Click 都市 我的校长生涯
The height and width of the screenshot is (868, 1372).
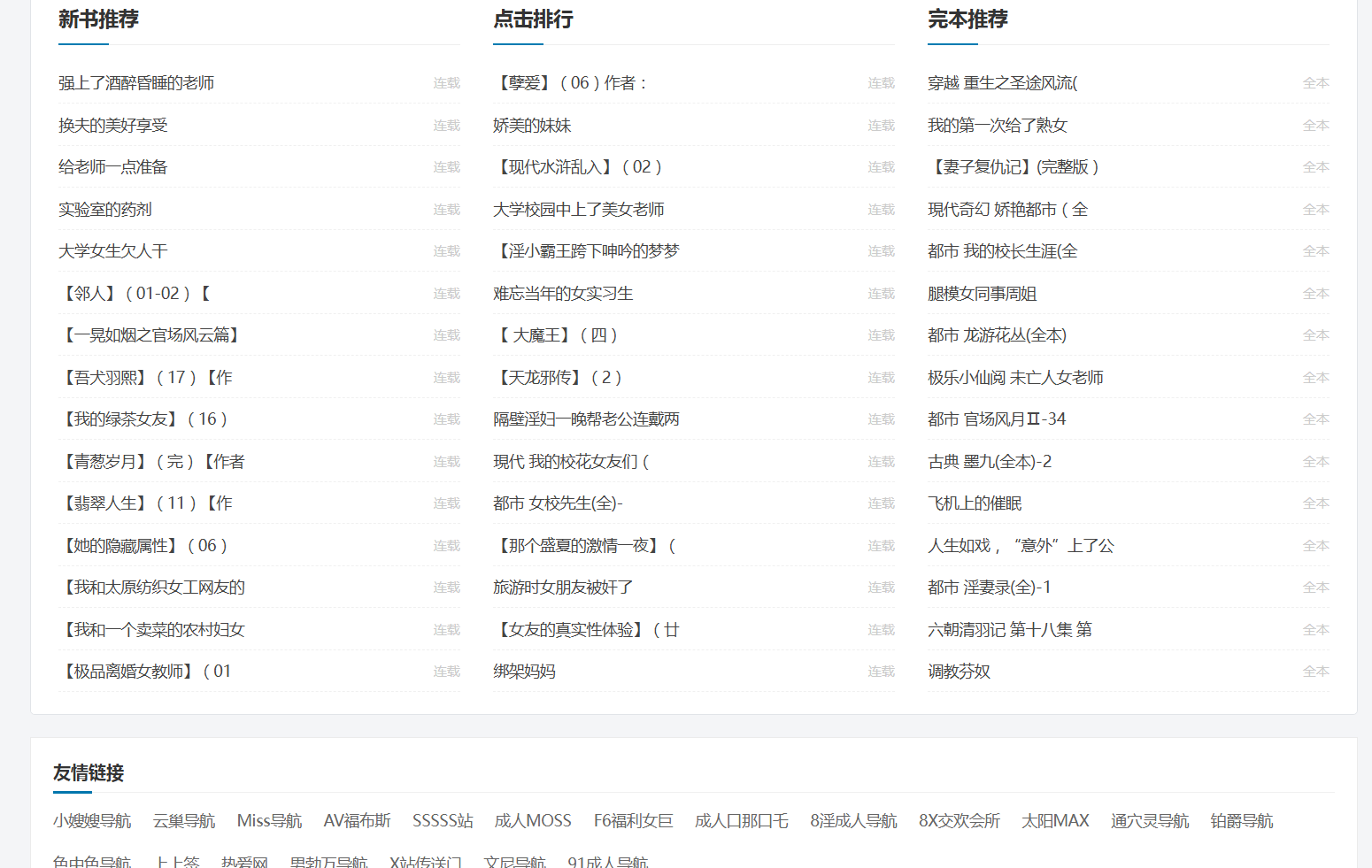(1003, 251)
